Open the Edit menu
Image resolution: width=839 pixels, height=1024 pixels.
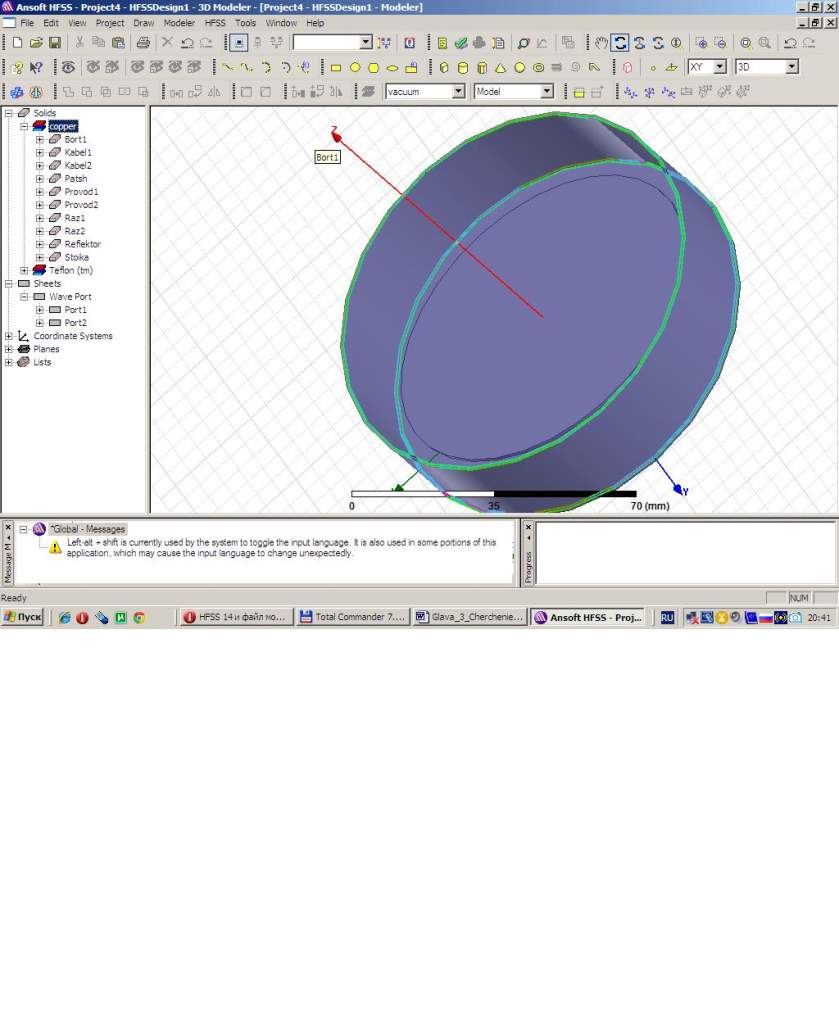click(x=51, y=23)
